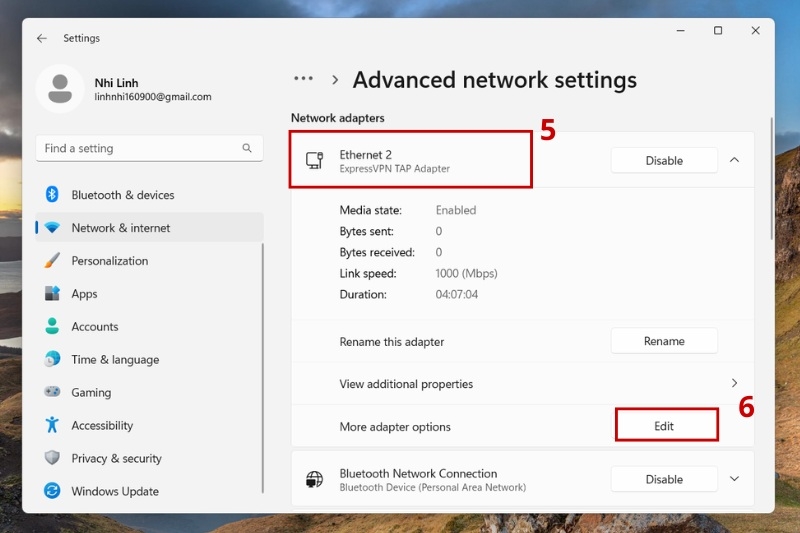Expand the Bluetooth Network Connection details
This screenshot has height=533, width=800.
point(734,479)
